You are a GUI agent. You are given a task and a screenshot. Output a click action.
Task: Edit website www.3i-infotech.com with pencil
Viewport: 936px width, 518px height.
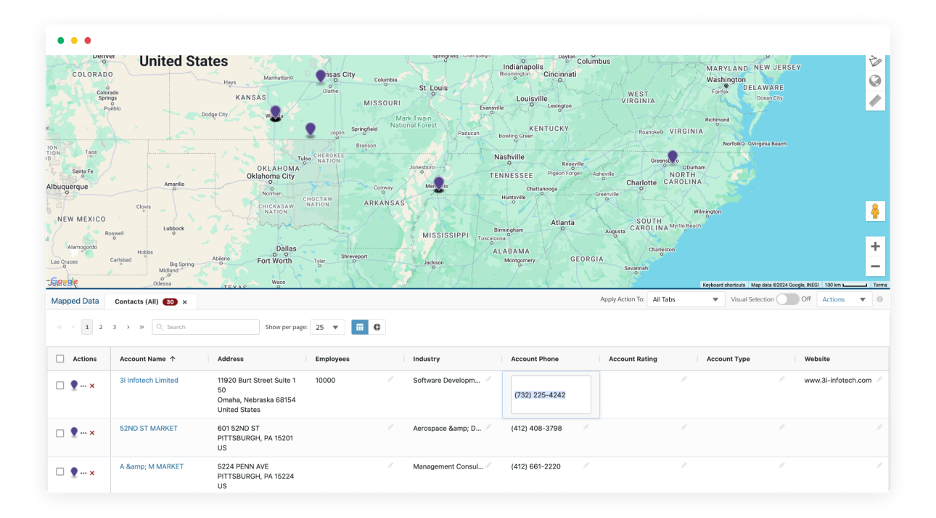pos(879,379)
